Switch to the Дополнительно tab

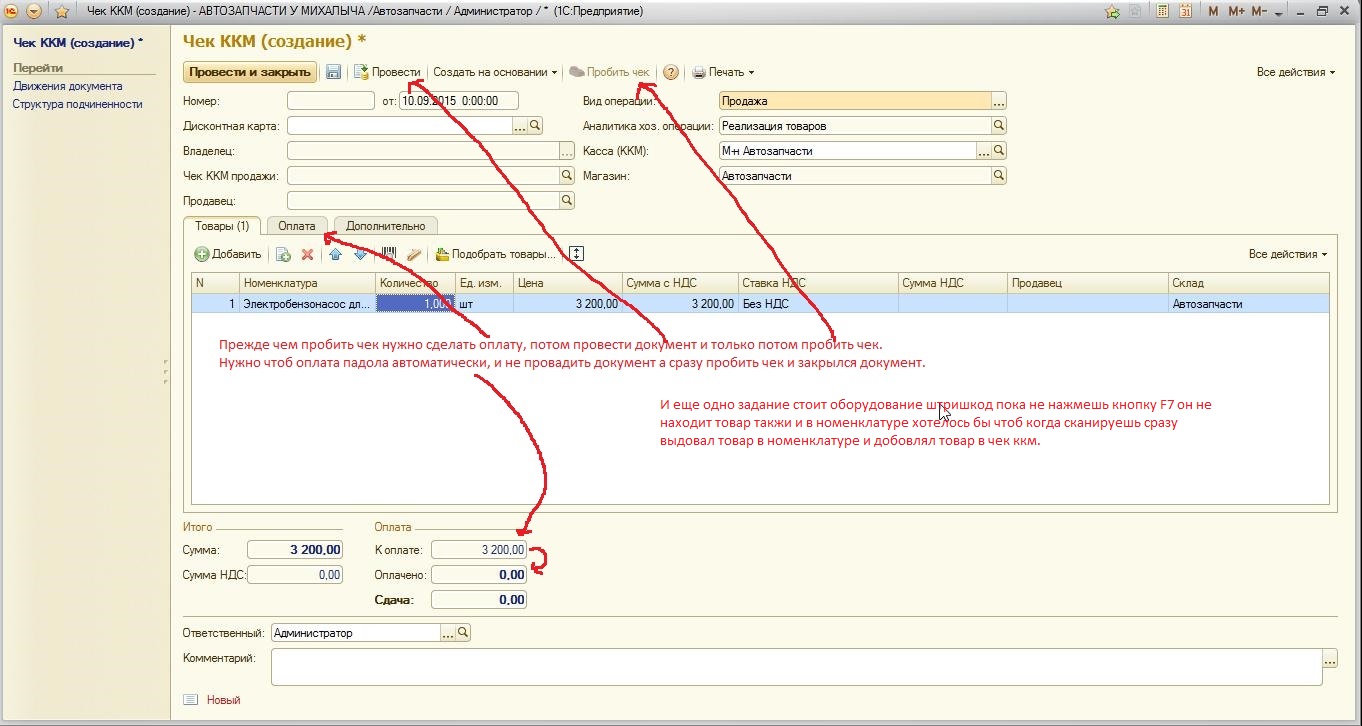[386, 226]
